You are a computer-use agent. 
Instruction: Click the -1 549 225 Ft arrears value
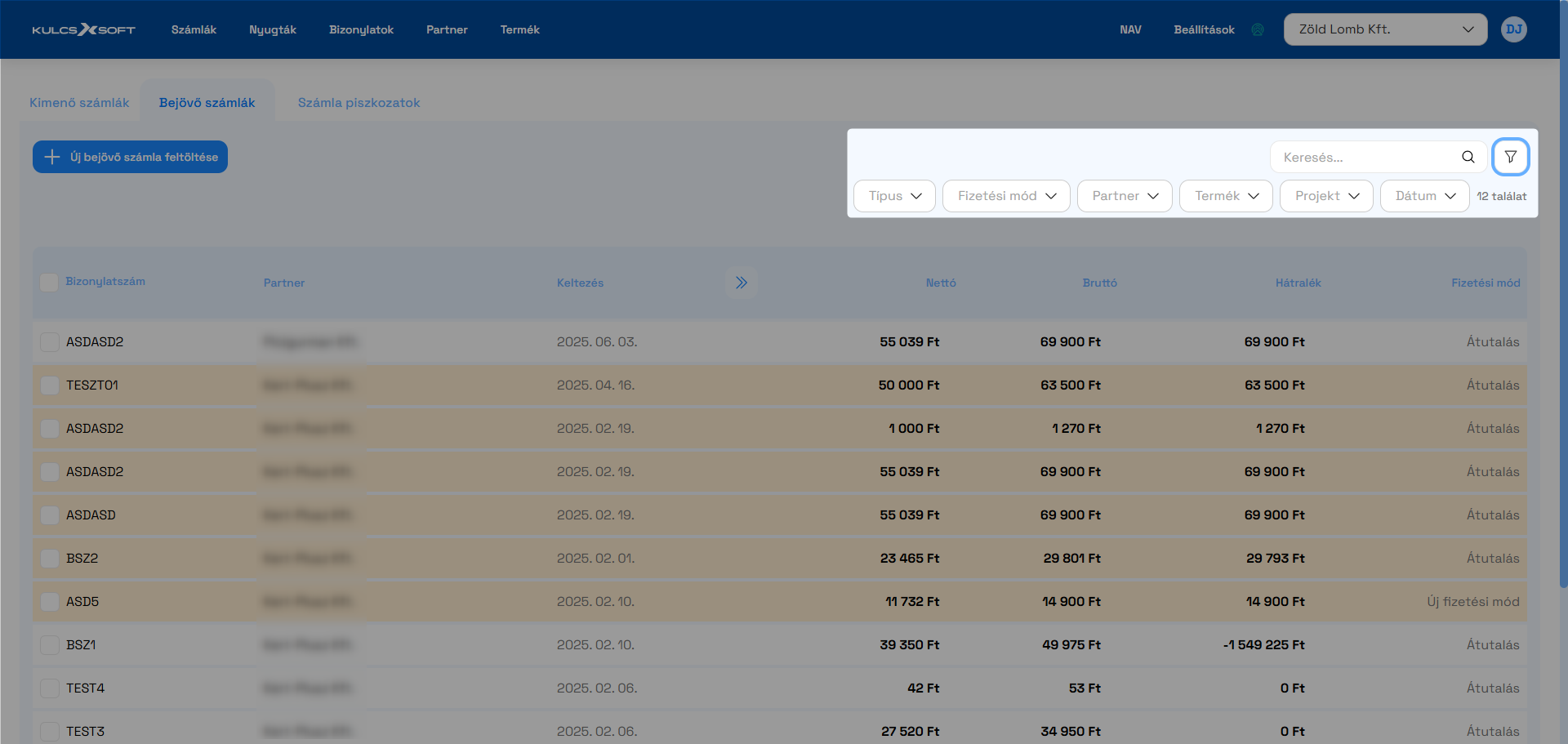[x=1263, y=645]
